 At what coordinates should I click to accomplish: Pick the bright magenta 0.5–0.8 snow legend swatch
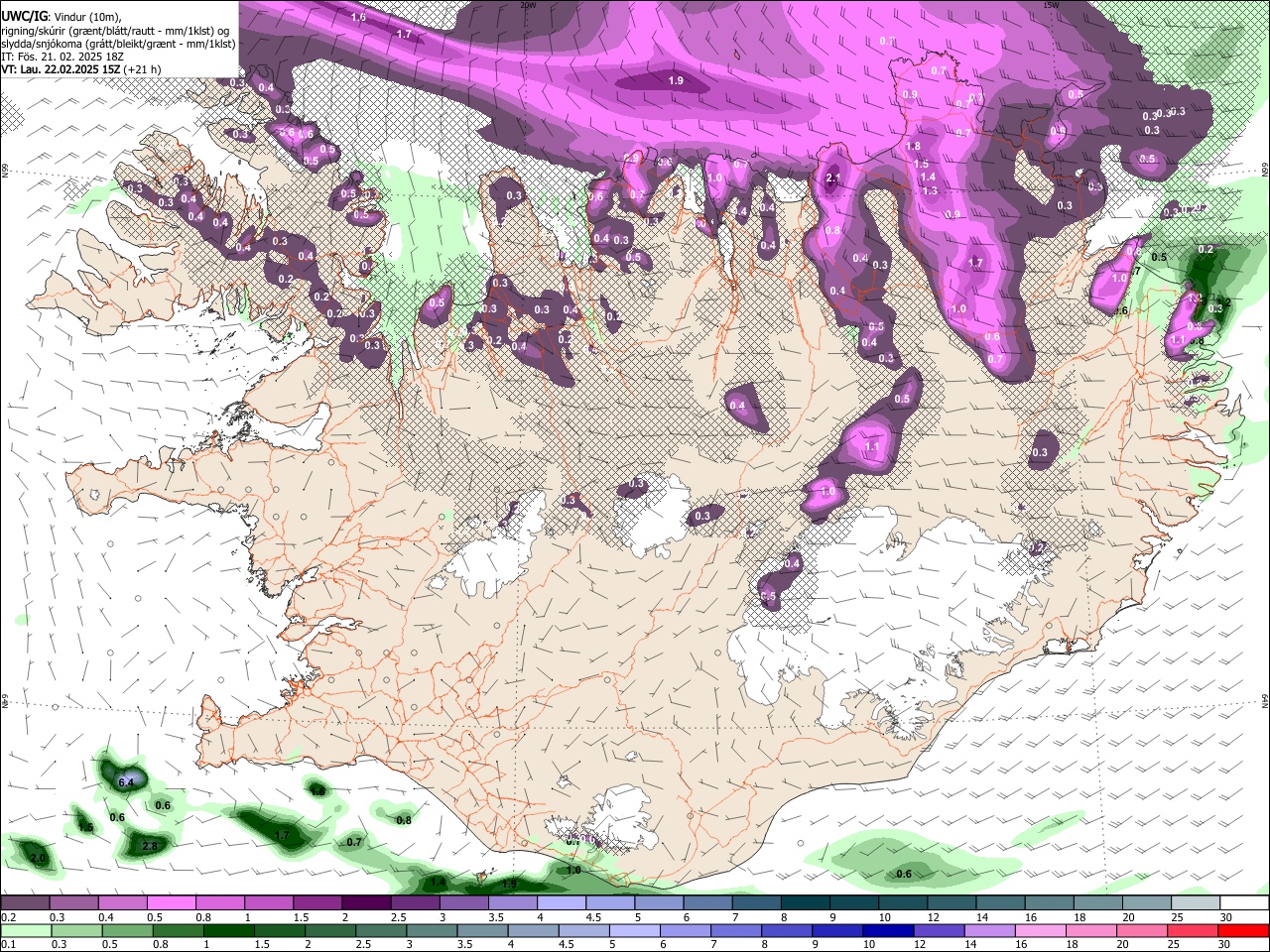[171, 903]
